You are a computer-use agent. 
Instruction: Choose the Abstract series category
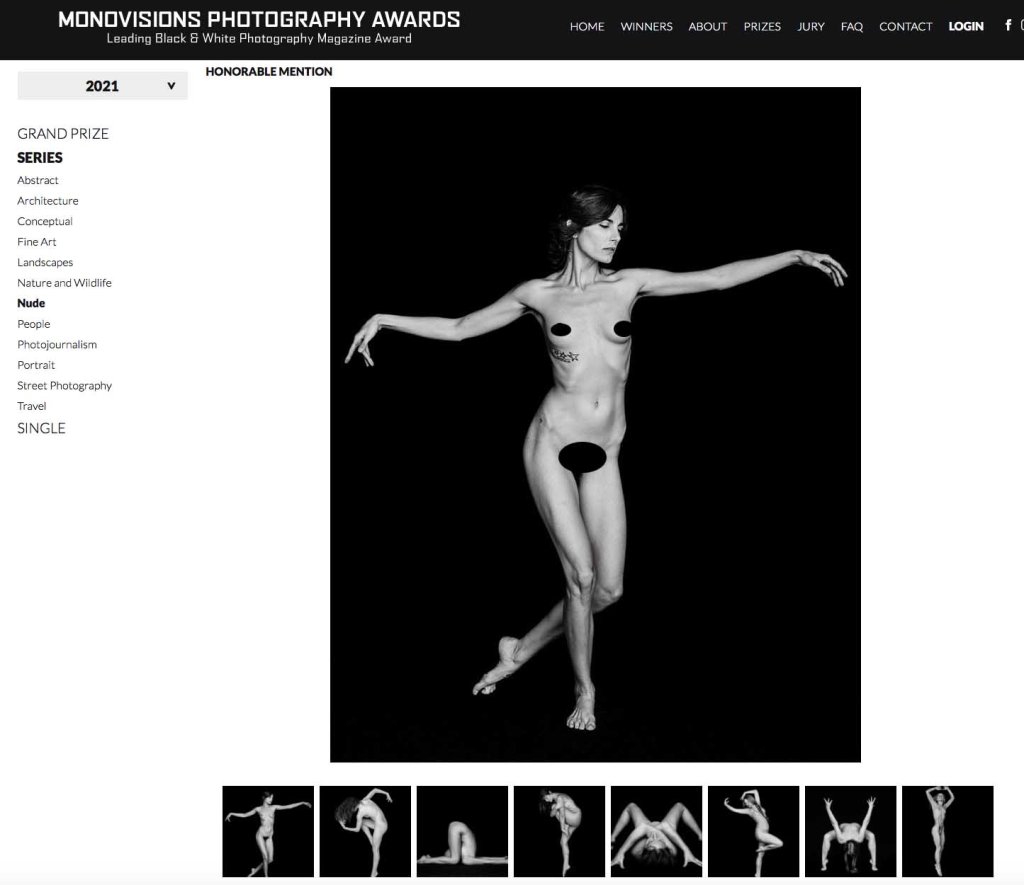pos(38,180)
